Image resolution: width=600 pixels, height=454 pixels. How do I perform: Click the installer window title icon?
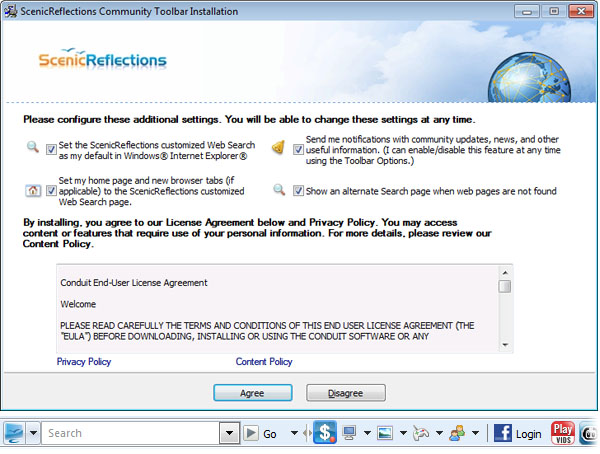click(10, 11)
